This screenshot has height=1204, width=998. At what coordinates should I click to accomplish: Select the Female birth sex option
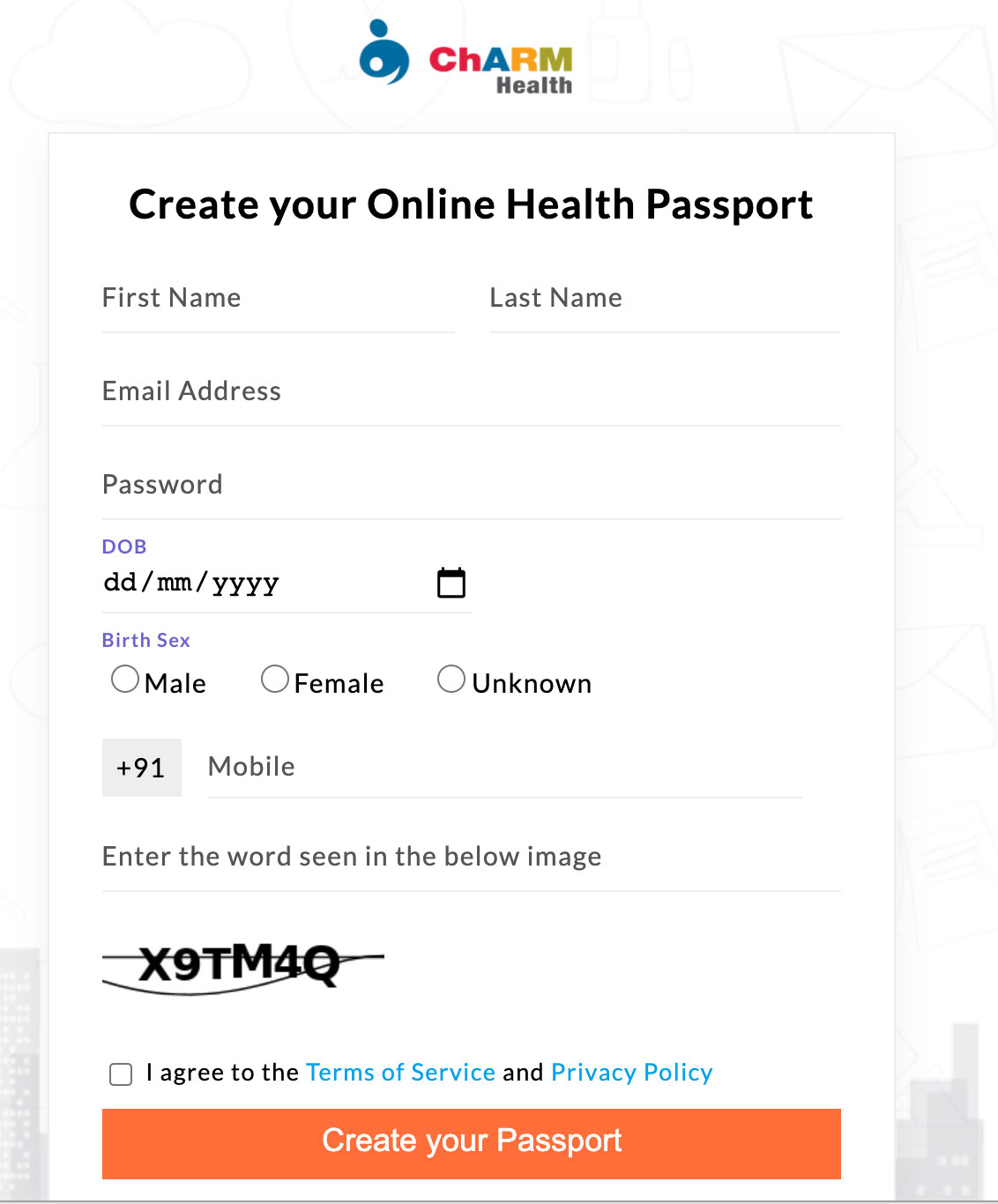[275, 679]
